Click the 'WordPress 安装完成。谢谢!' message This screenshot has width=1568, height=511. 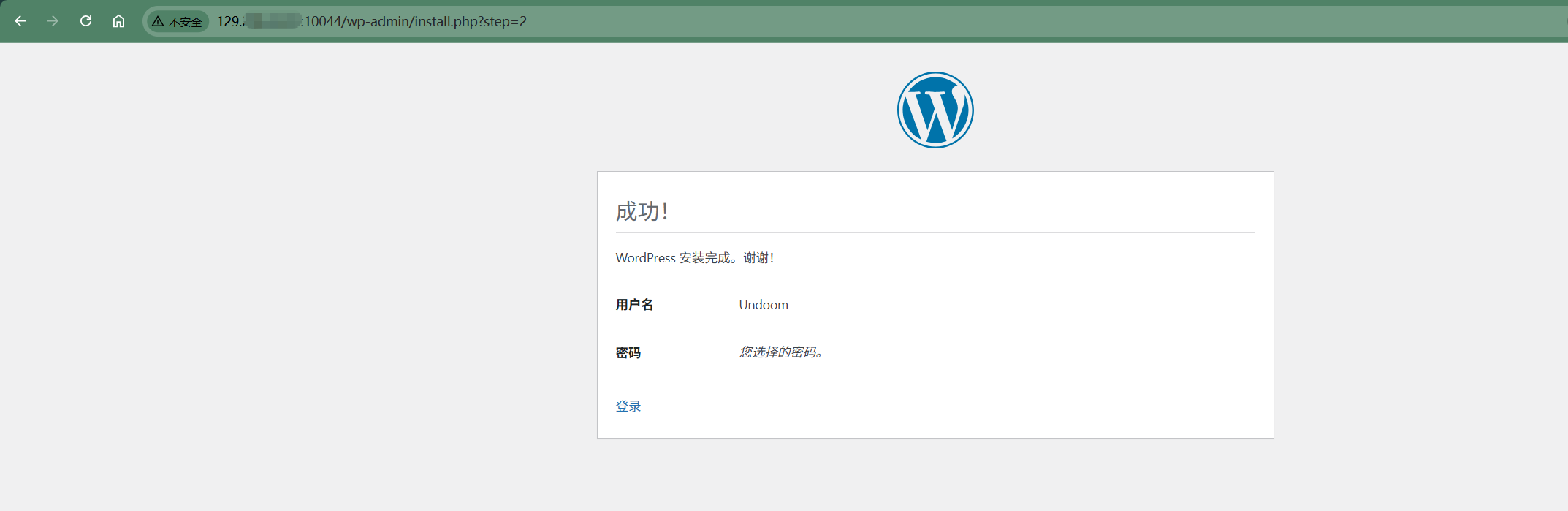(x=695, y=258)
